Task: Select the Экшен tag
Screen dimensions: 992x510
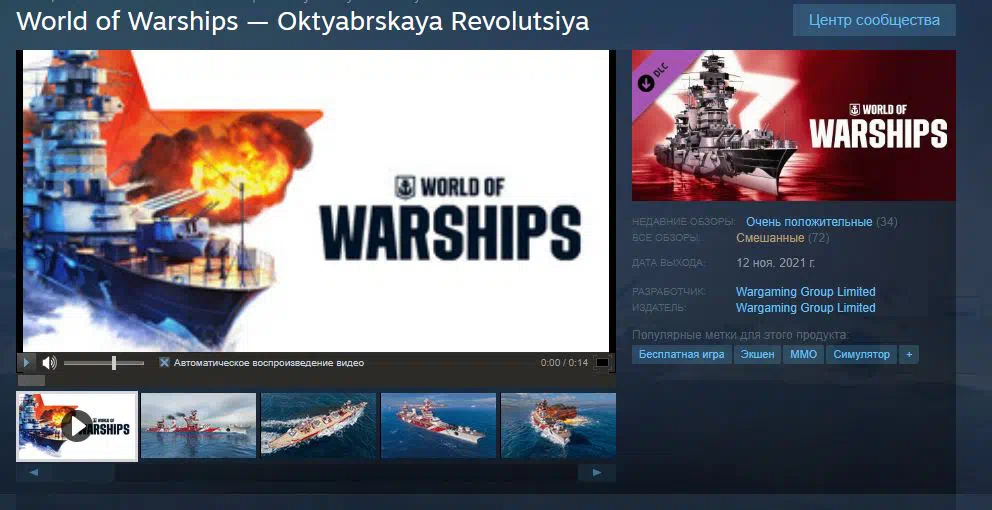Action: pyautogui.click(x=757, y=354)
